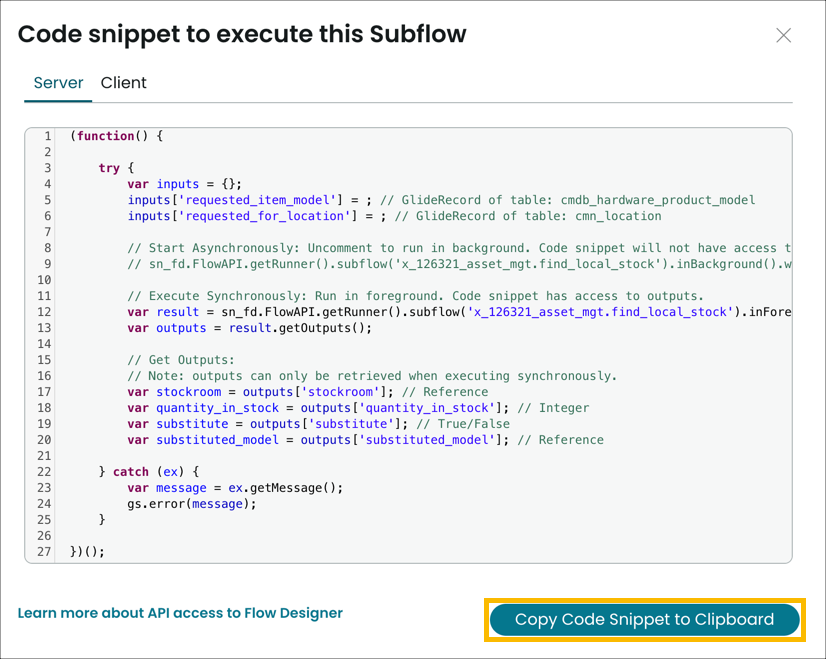826x659 pixels.
Task: Click line number 5 beside requested_item_model
Action: pyautogui.click(x=46, y=199)
